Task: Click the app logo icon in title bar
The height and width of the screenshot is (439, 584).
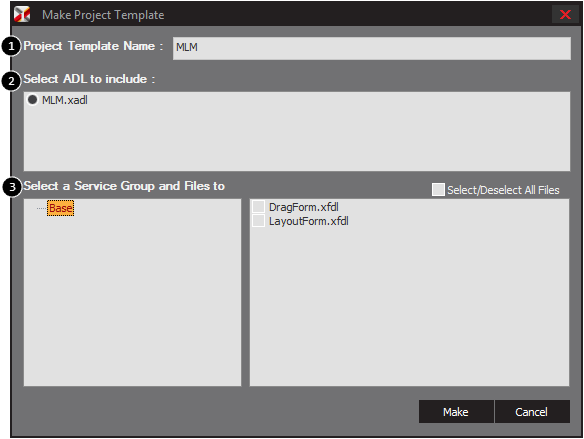Action: point(22,15)
